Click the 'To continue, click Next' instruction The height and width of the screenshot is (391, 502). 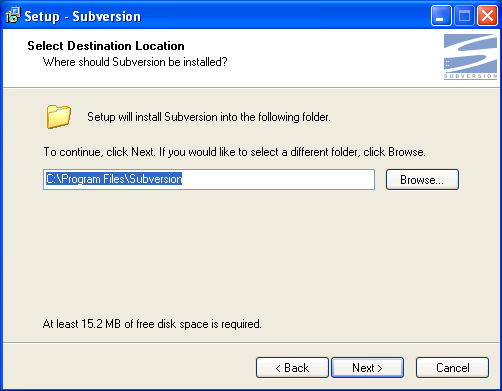coord(234,152)
